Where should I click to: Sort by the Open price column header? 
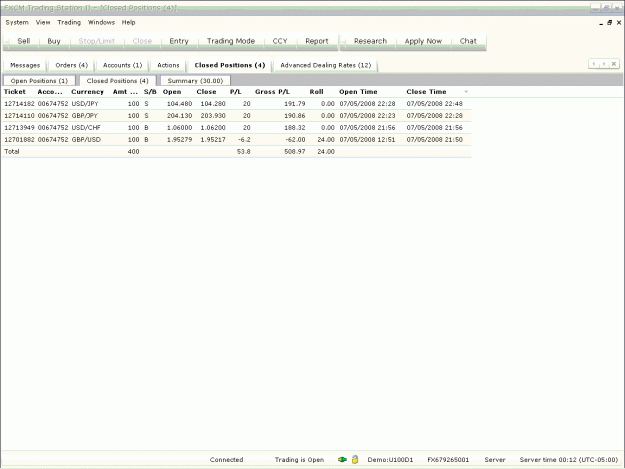172,92
